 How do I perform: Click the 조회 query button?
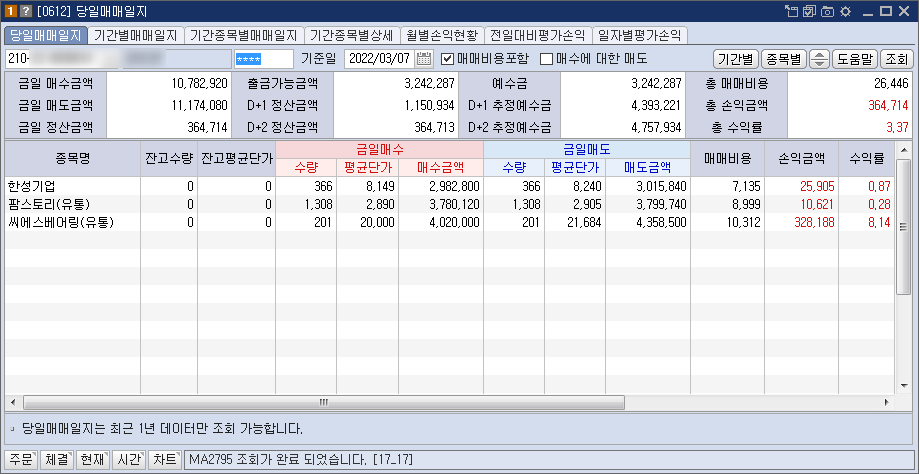tap(897, 59)
